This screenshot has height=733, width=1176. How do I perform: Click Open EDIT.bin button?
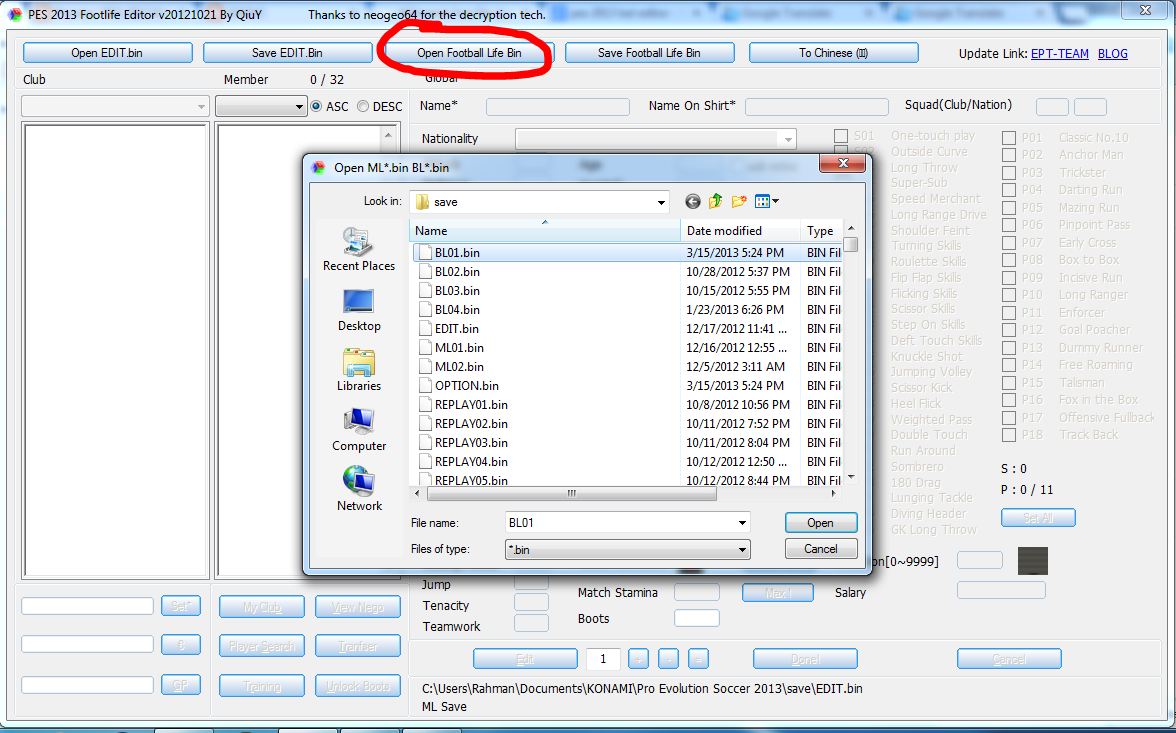pos(107,53)
